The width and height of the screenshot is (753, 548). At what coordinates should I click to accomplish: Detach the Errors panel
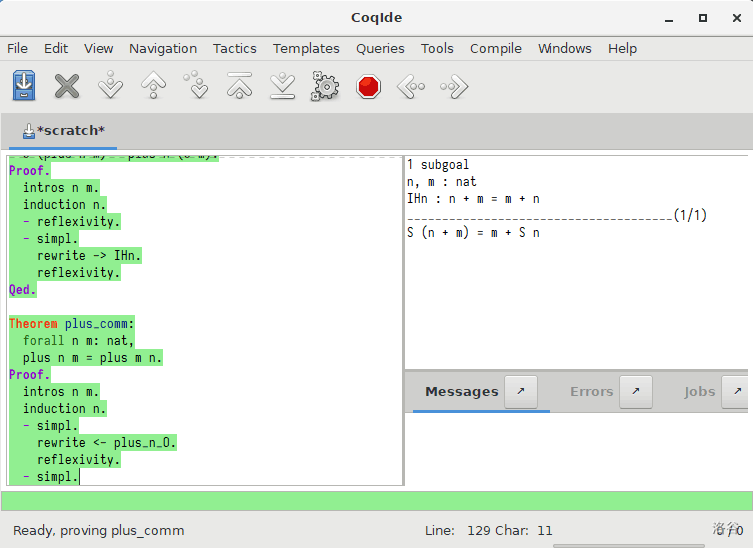click(636, 392)
